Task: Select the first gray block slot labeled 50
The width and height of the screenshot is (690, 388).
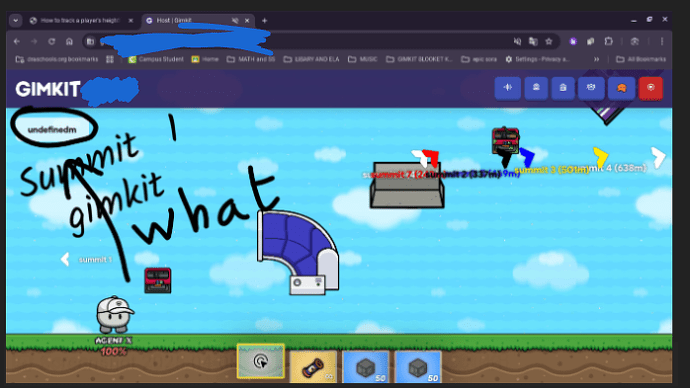Action: coord(365,366)
